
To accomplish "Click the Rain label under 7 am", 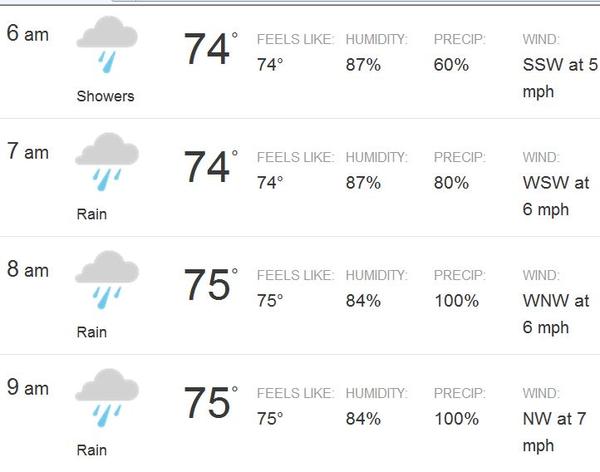I will click(x=91, y=214).
